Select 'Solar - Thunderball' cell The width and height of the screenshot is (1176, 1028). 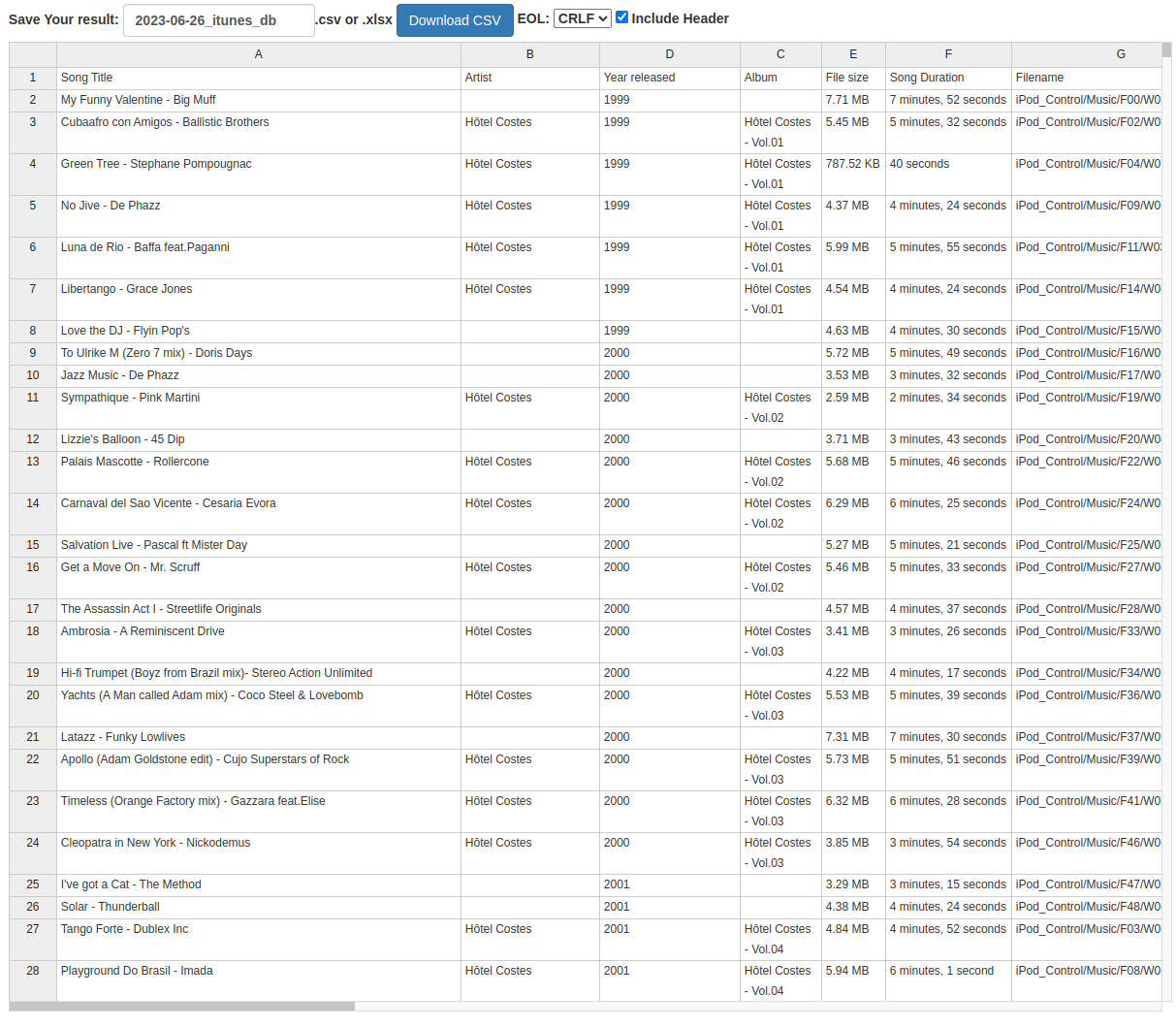click(x=259, y=908)
